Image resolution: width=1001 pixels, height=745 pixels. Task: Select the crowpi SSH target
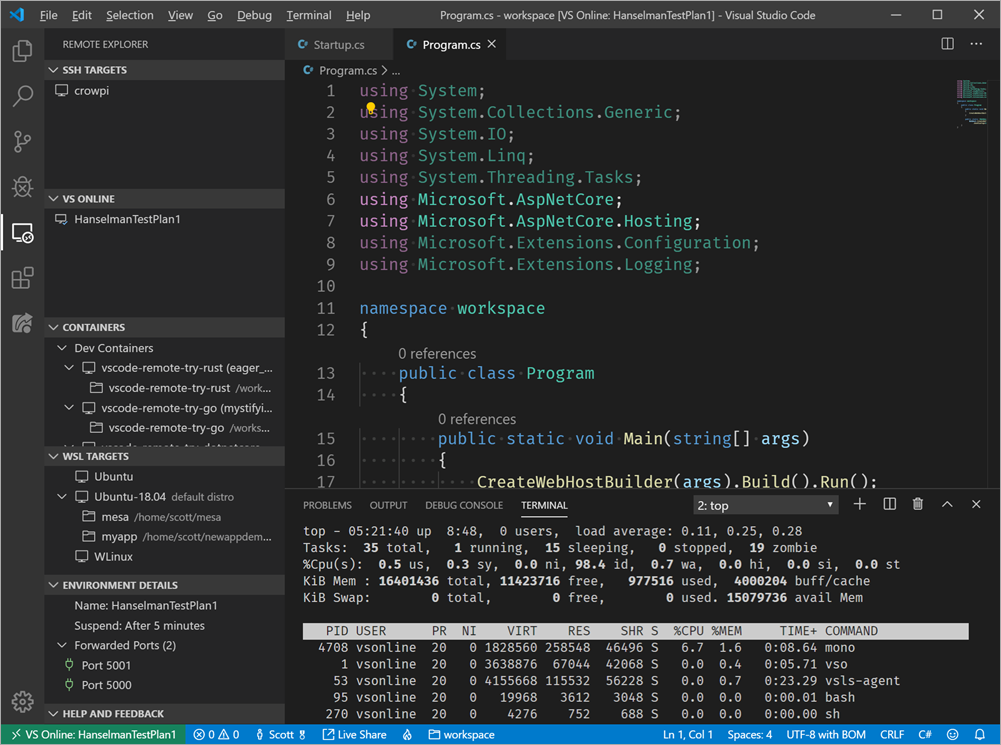[x=165, y=91]
